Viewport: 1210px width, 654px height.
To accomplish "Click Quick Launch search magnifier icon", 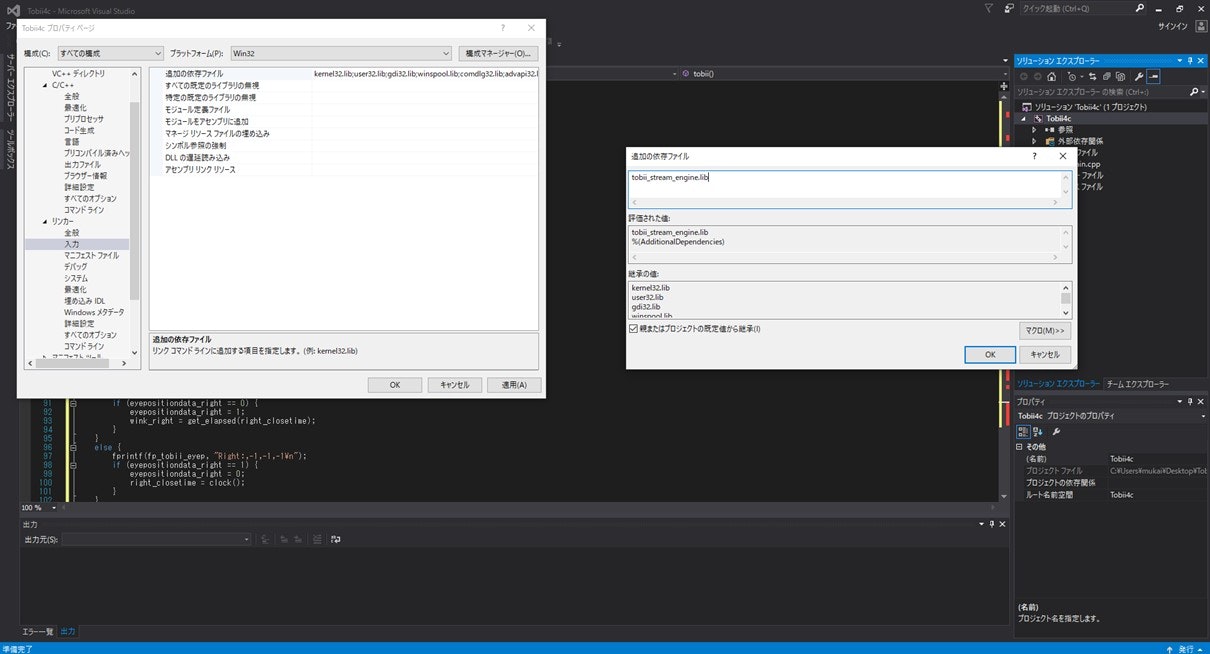I will pyautogui.click(x=1140, y=8).
